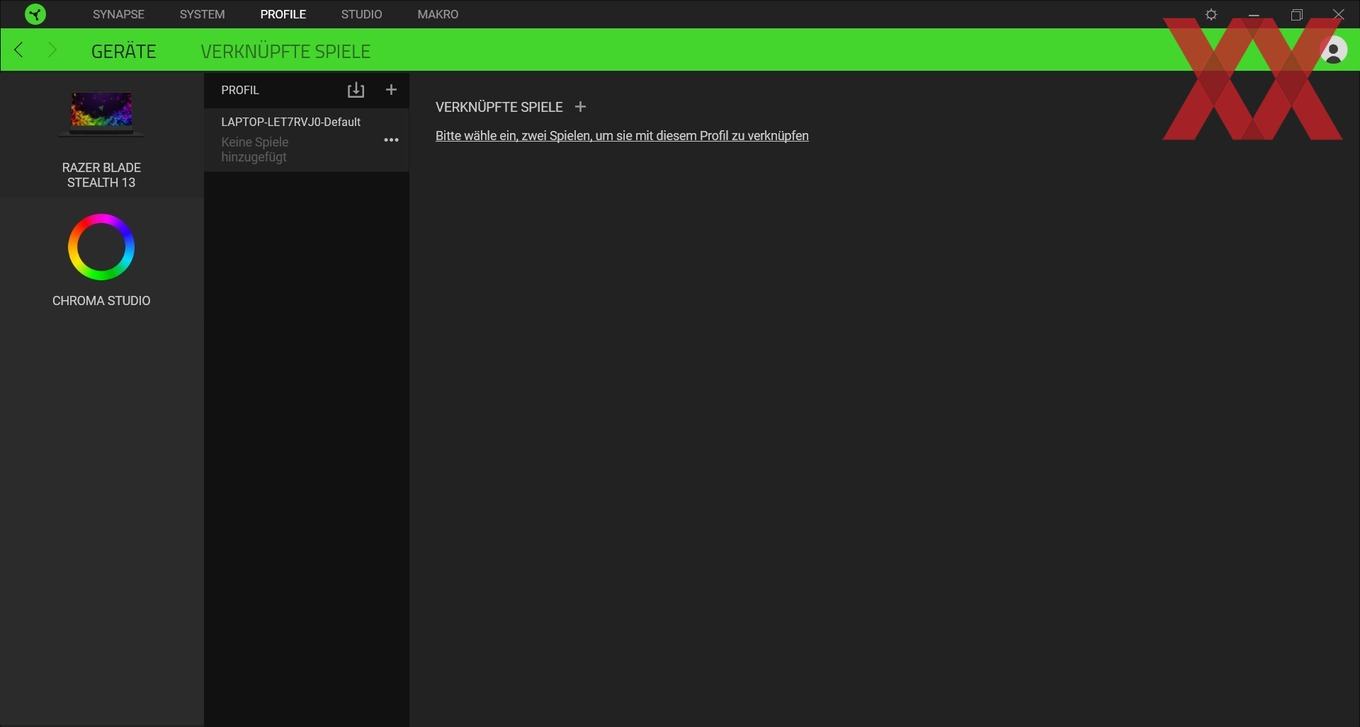Restore the Synapse window size

click(x=1296, y=15)
